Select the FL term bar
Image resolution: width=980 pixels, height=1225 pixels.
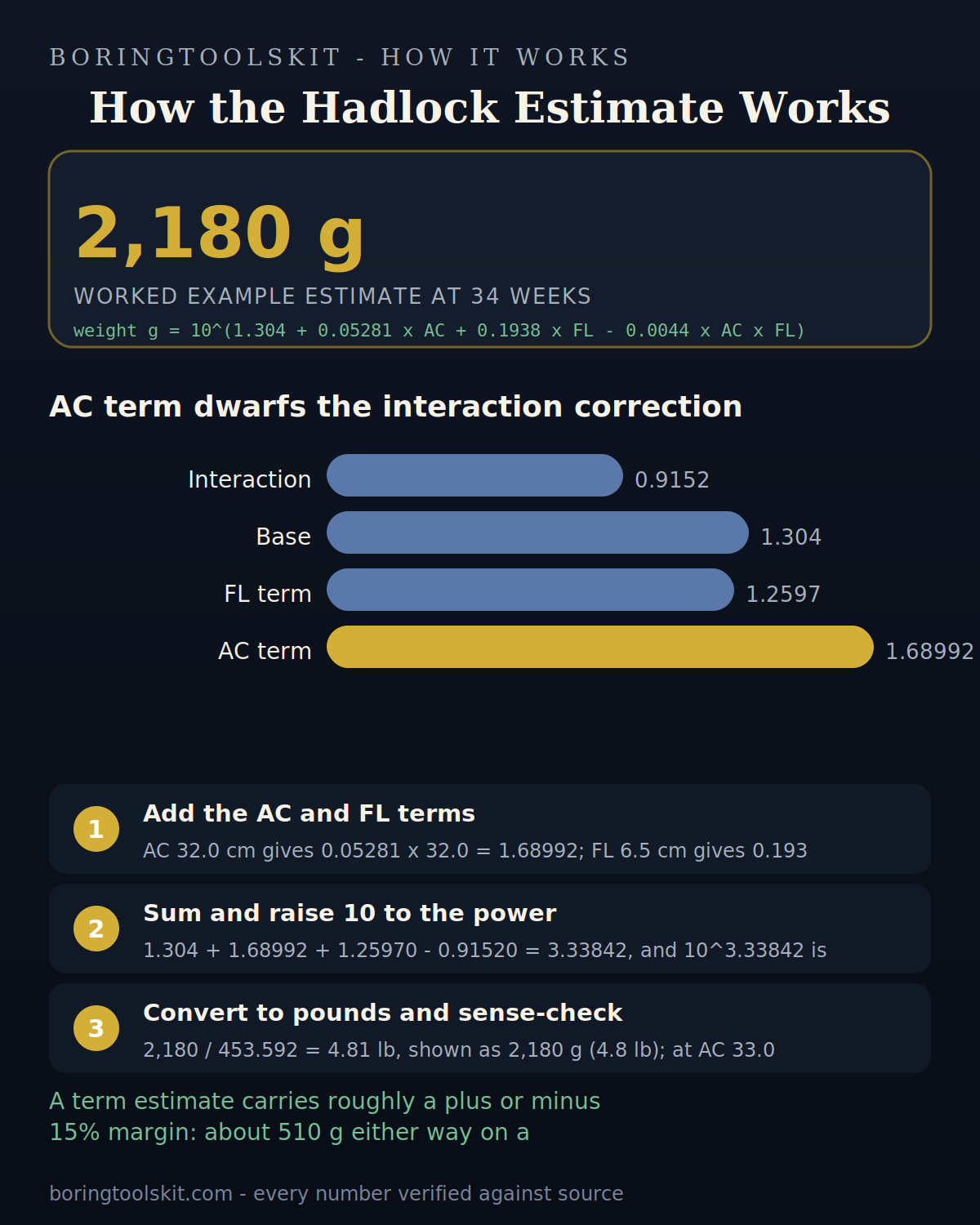pos(530,590)
